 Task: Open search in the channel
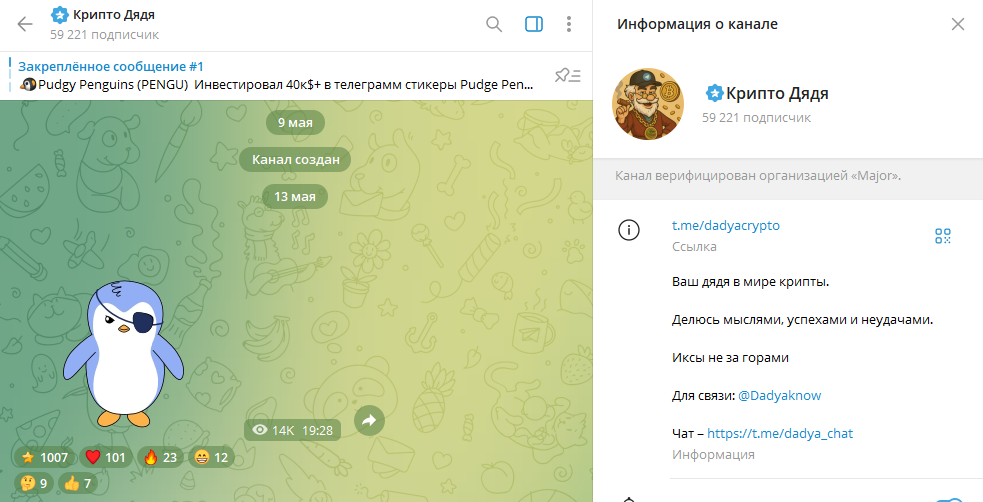coord(494,24)
